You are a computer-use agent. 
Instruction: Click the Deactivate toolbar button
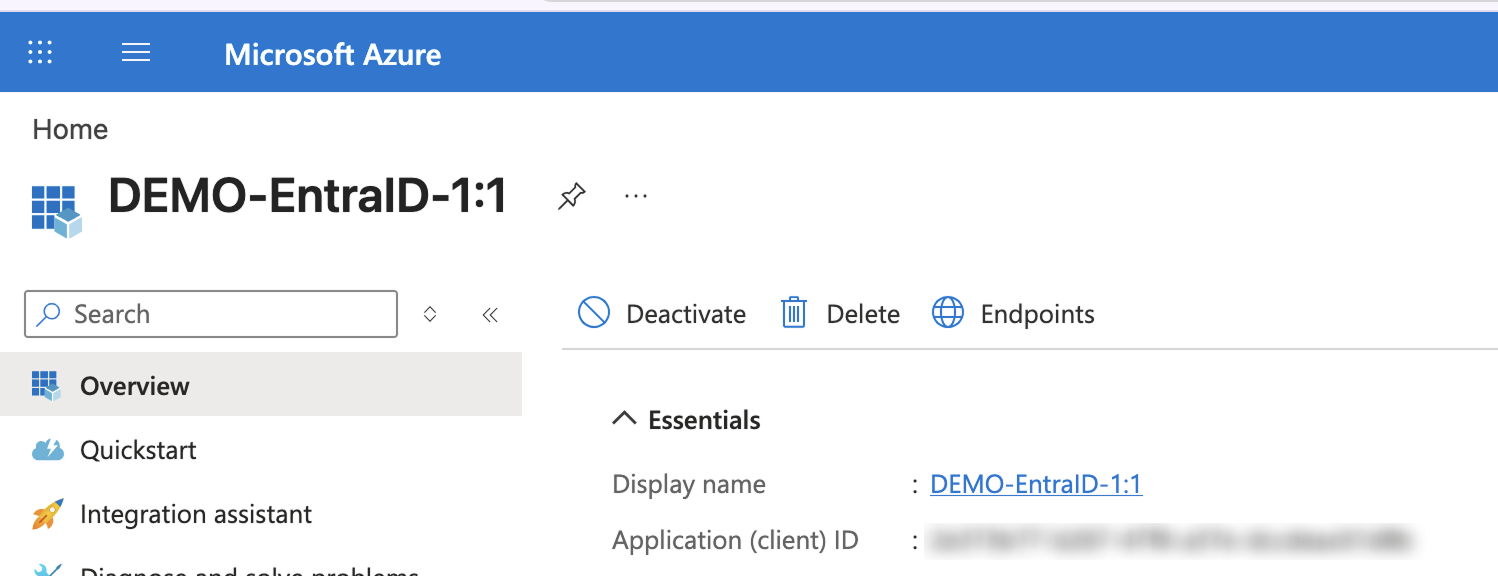point(662,314)
